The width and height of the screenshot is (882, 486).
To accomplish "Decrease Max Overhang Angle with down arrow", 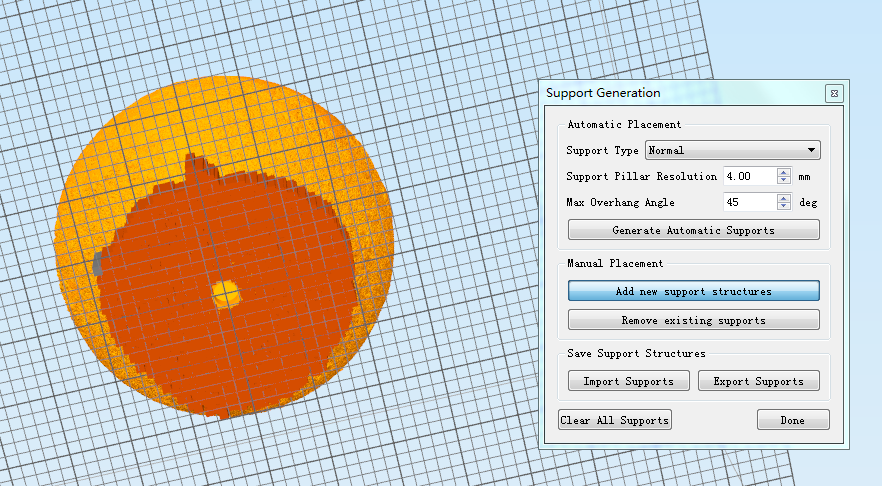I will pos(784,206).
